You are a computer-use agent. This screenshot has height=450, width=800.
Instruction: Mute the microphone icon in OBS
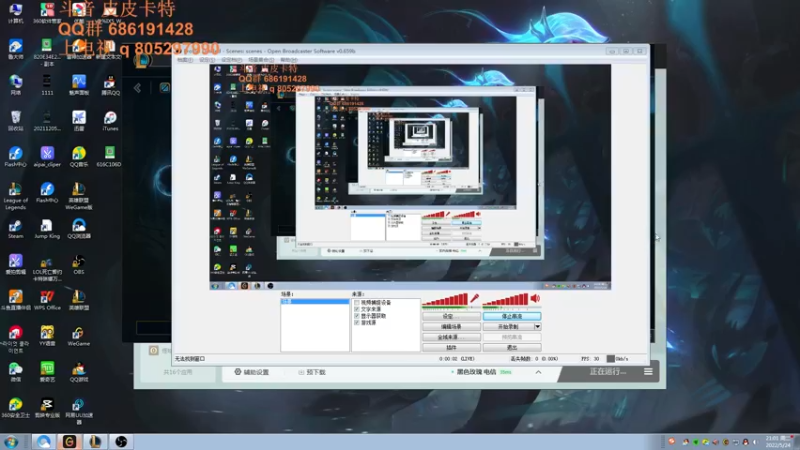click(x=474, y=298)
